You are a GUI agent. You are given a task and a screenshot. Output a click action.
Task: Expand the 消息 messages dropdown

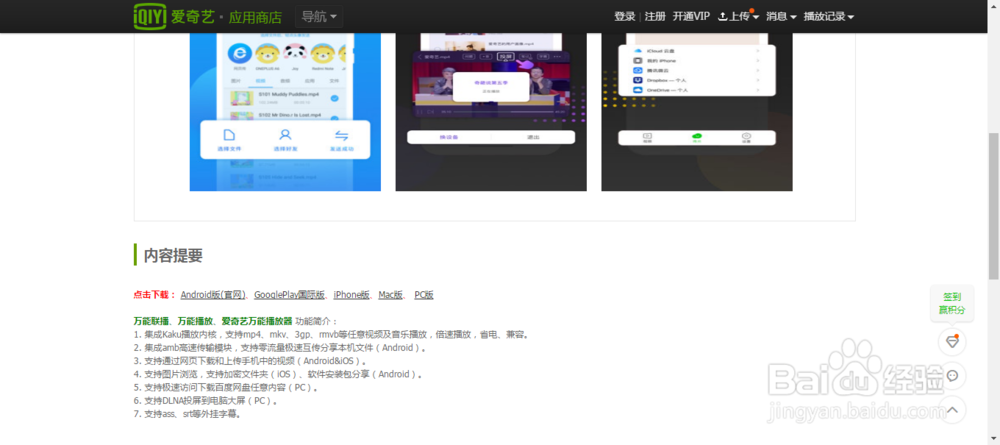coord(781,17)
